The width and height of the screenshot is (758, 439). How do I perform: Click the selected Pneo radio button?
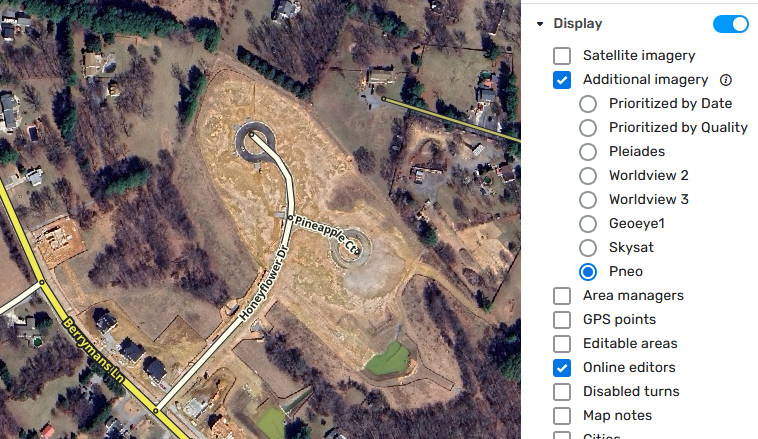pos(588,272)
